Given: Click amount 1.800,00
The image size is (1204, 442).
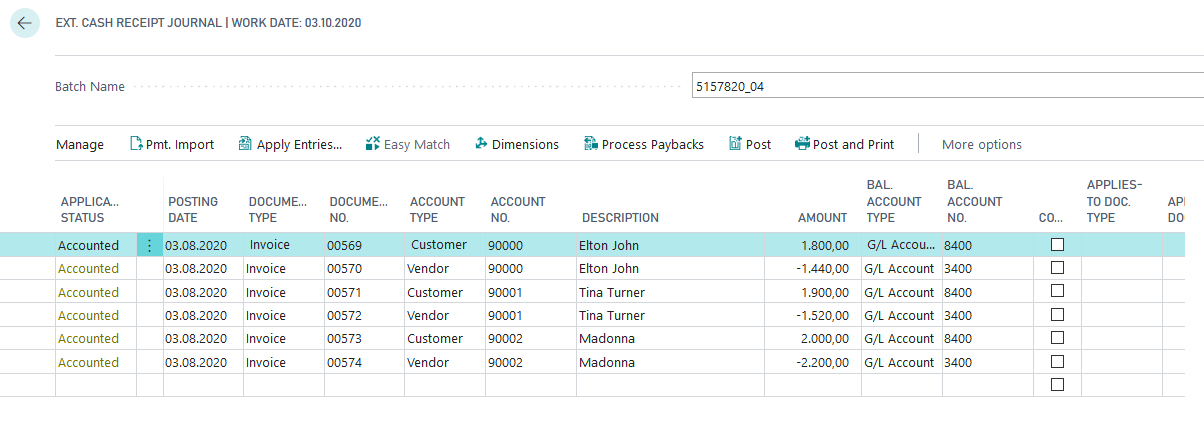Looking at the screenshot, I should point(826,245).
